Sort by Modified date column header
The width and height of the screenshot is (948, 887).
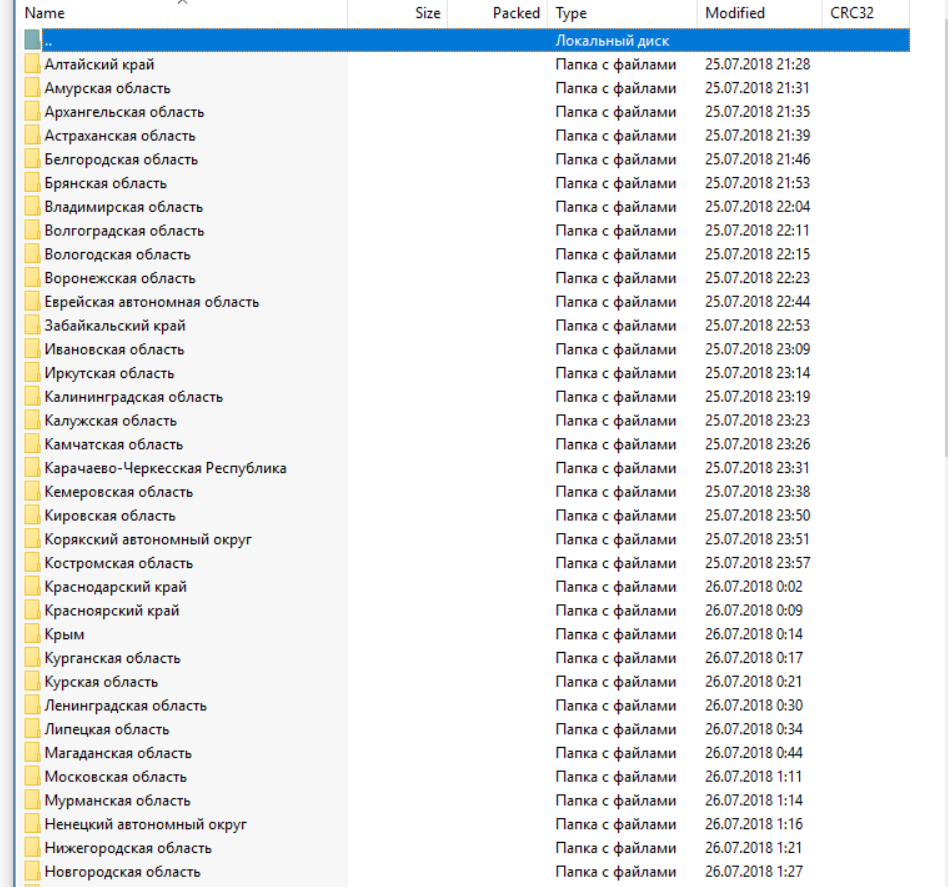point(734,13)
